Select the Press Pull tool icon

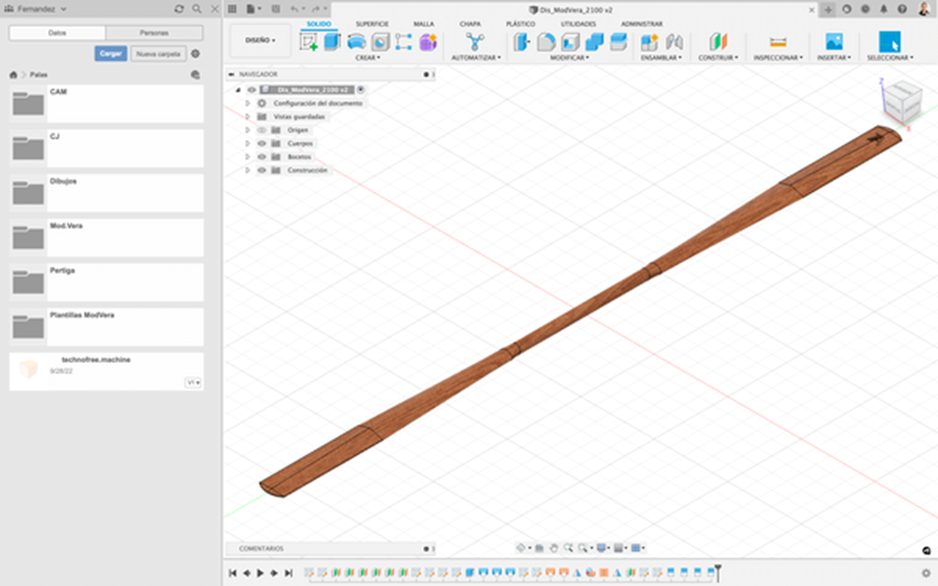point(522,42)
